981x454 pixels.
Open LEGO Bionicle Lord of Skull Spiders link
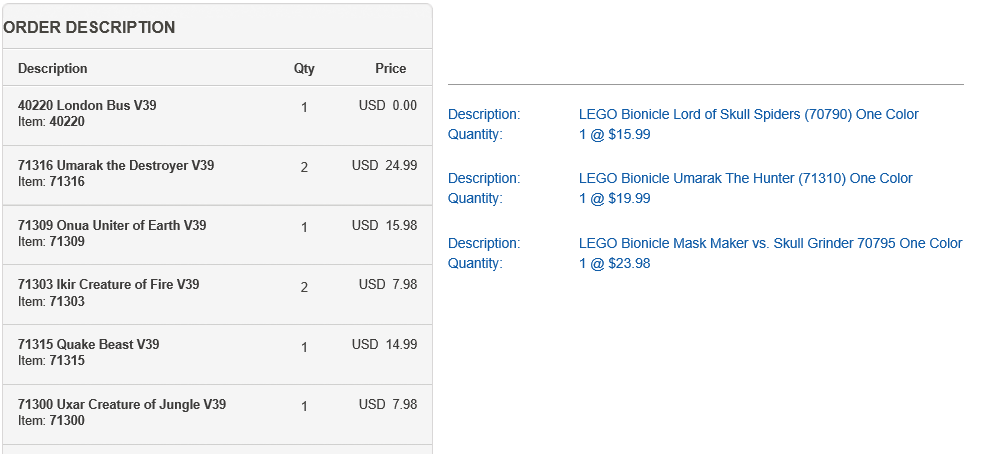(x=748, y=114)
